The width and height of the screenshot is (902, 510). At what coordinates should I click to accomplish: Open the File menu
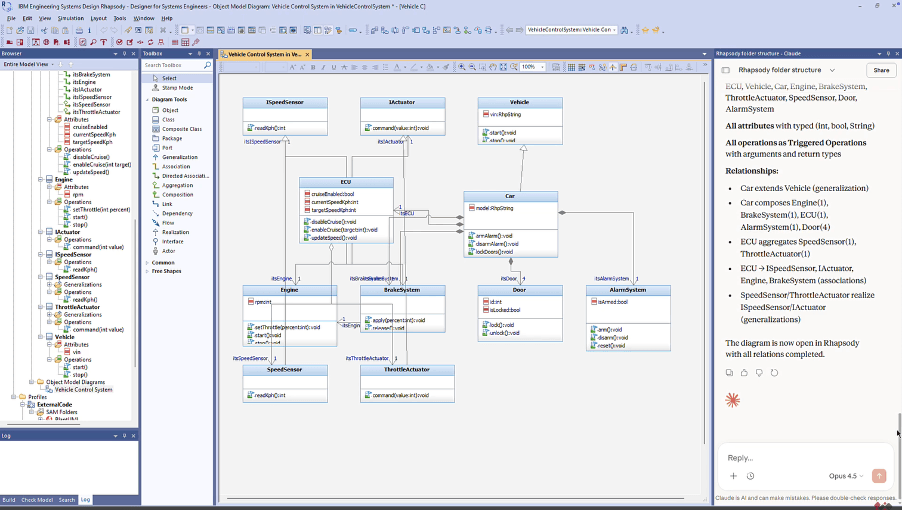[x=11, y=18]
